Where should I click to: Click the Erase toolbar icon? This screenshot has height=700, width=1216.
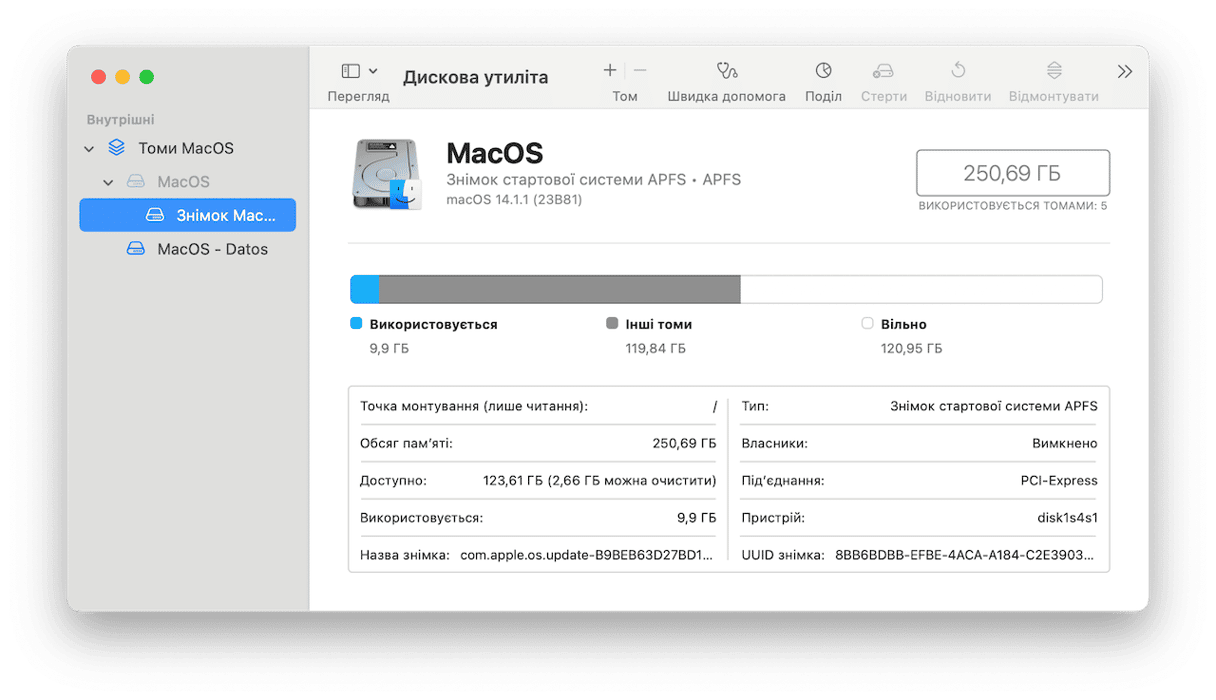883,71
